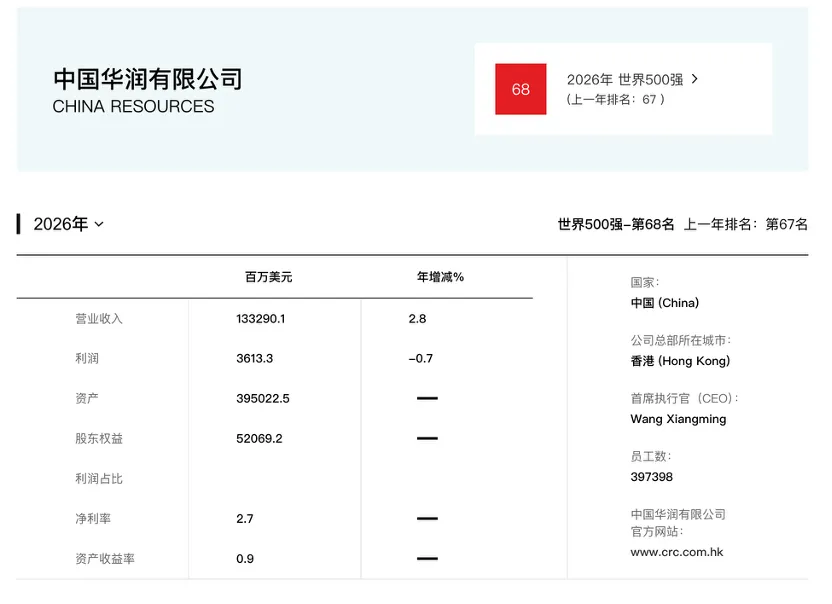Image resolution: width=832 pixels, height=604 pixels.
Task: Click the return on assets value 0.9
Action: point(245,559)
